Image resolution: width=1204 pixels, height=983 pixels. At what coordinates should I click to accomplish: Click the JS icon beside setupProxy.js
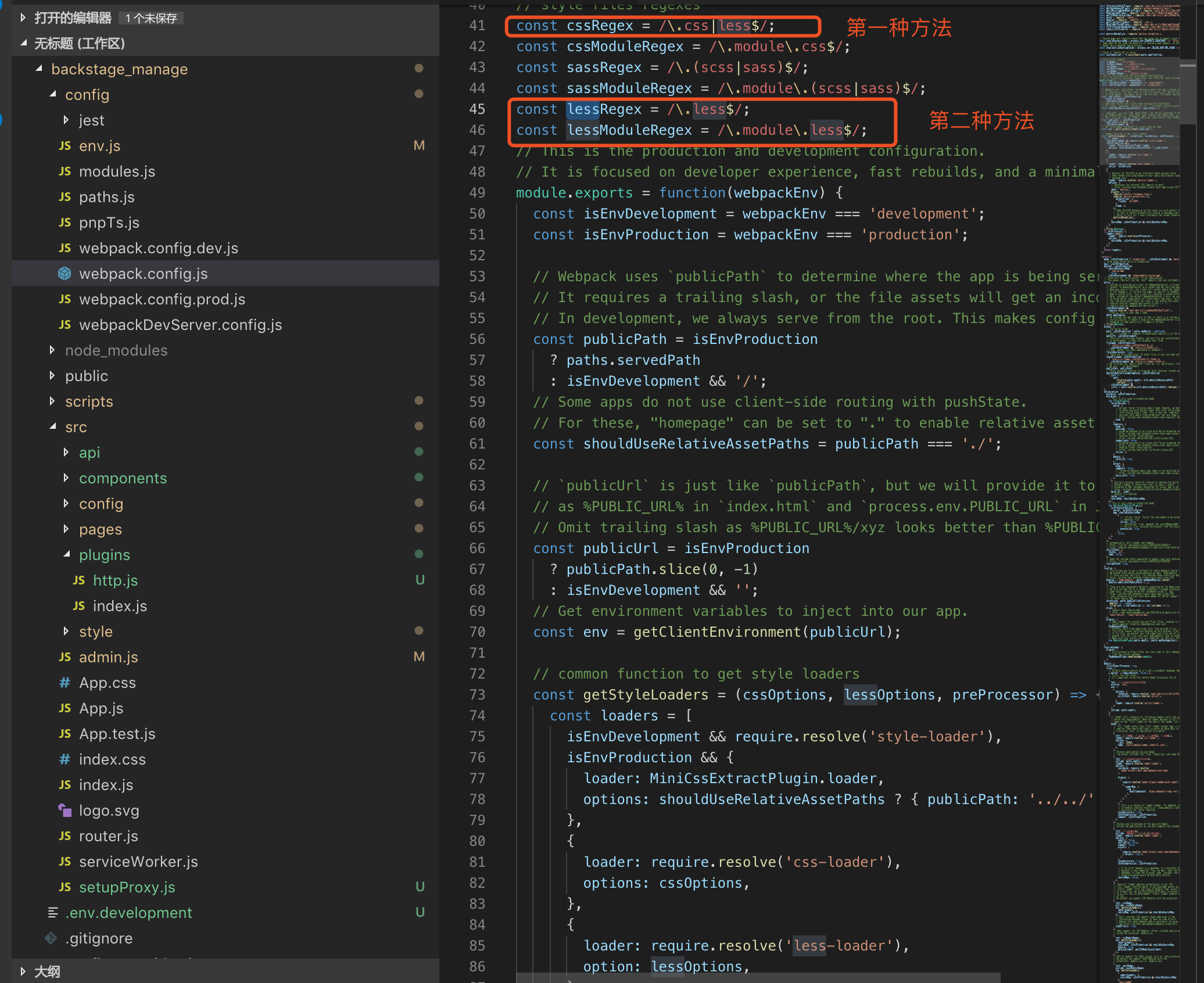(x=65, y=887)
